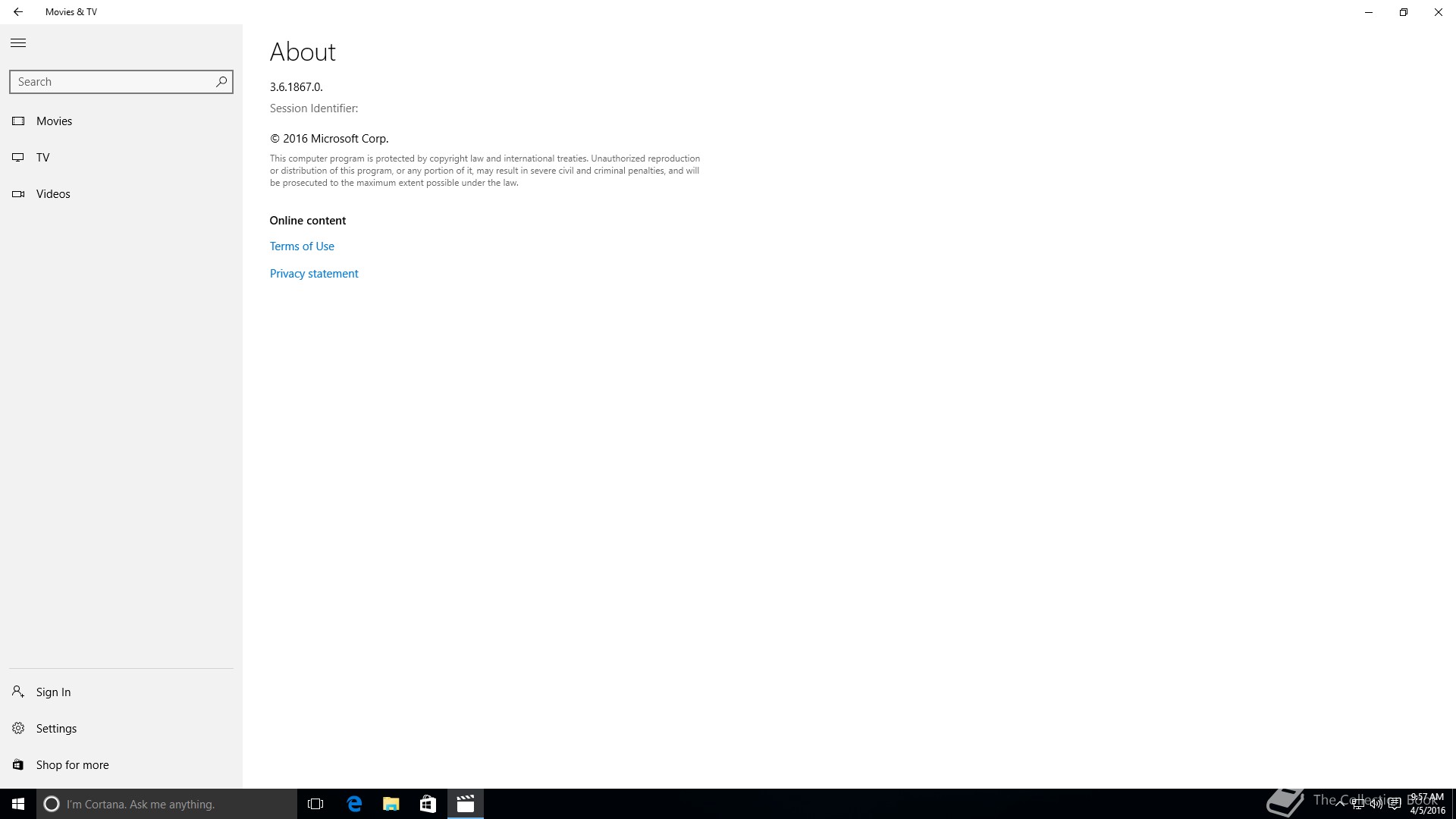Screen dimensions: 1456x819
Task: Open the Movies section
Action: click(x=121, y=121)
